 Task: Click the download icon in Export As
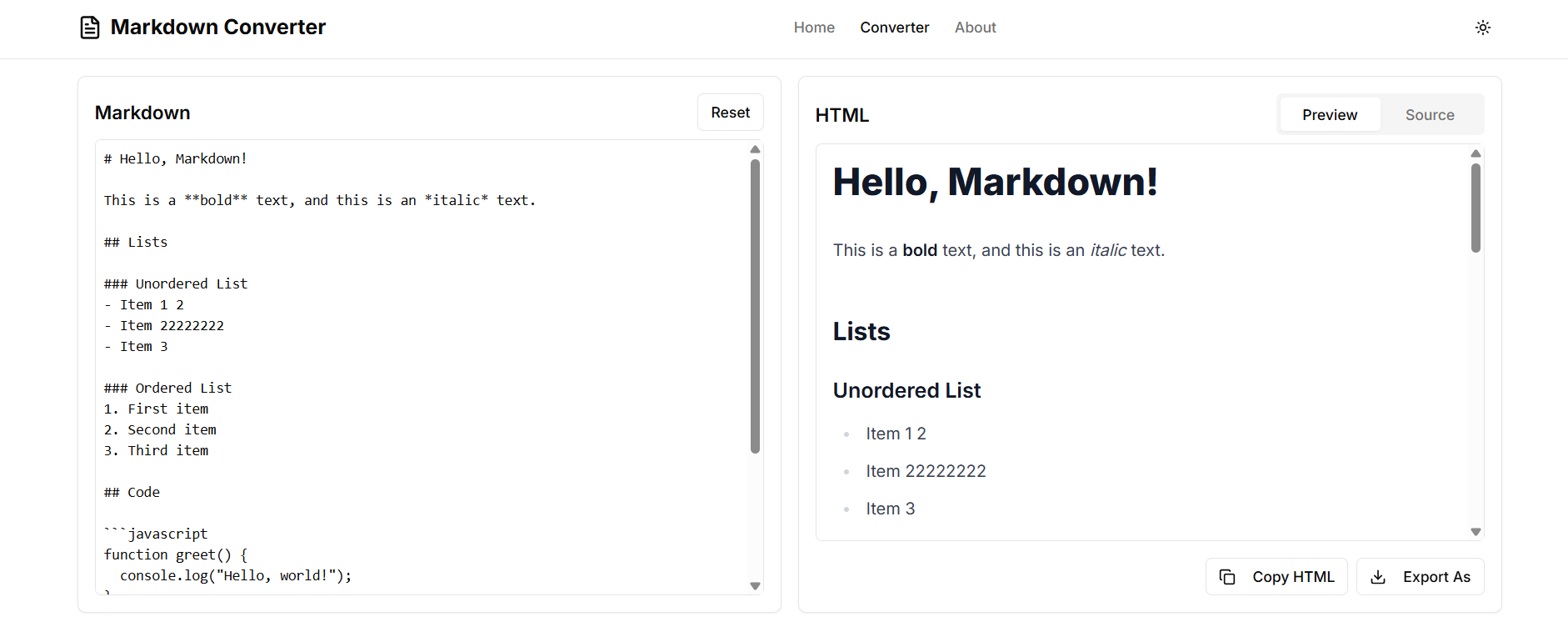[x=1378, y=577]
